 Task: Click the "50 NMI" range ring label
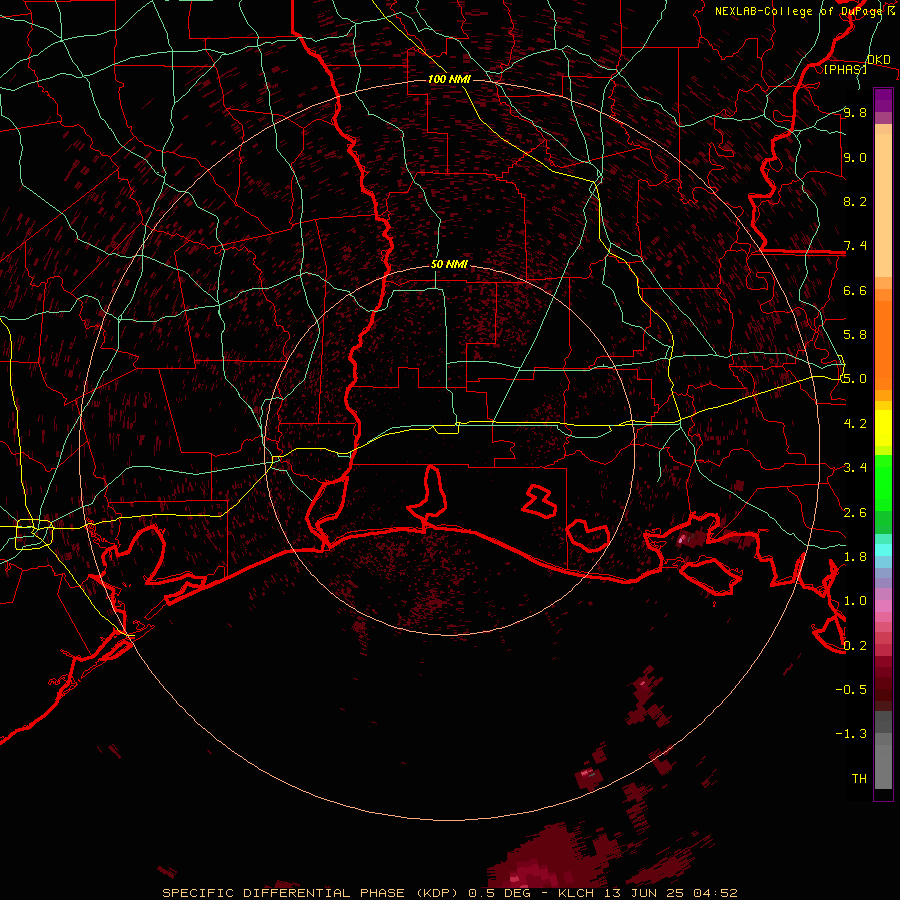click(x=449, y=265)
